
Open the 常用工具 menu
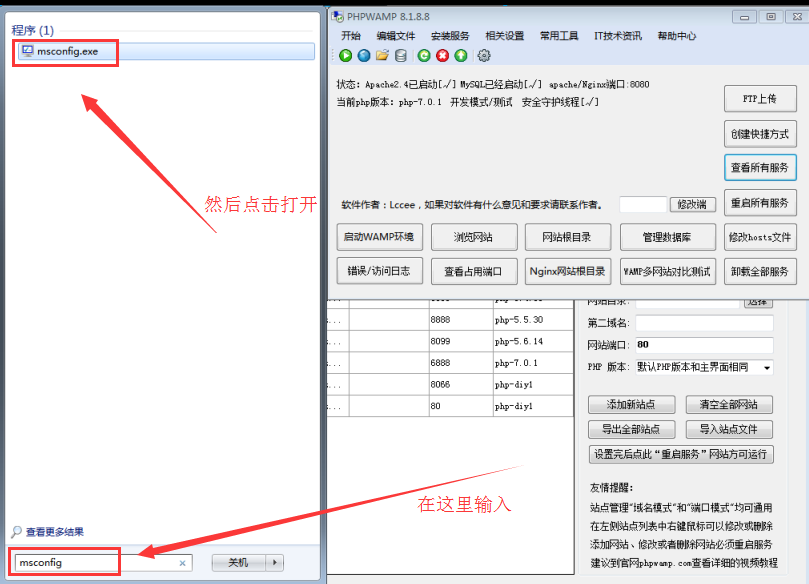[559, 36]
